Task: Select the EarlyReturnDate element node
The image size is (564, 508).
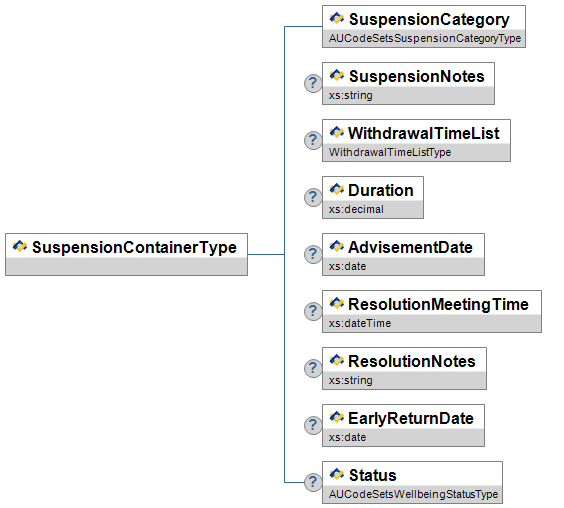Action: [x=403, y=425]
